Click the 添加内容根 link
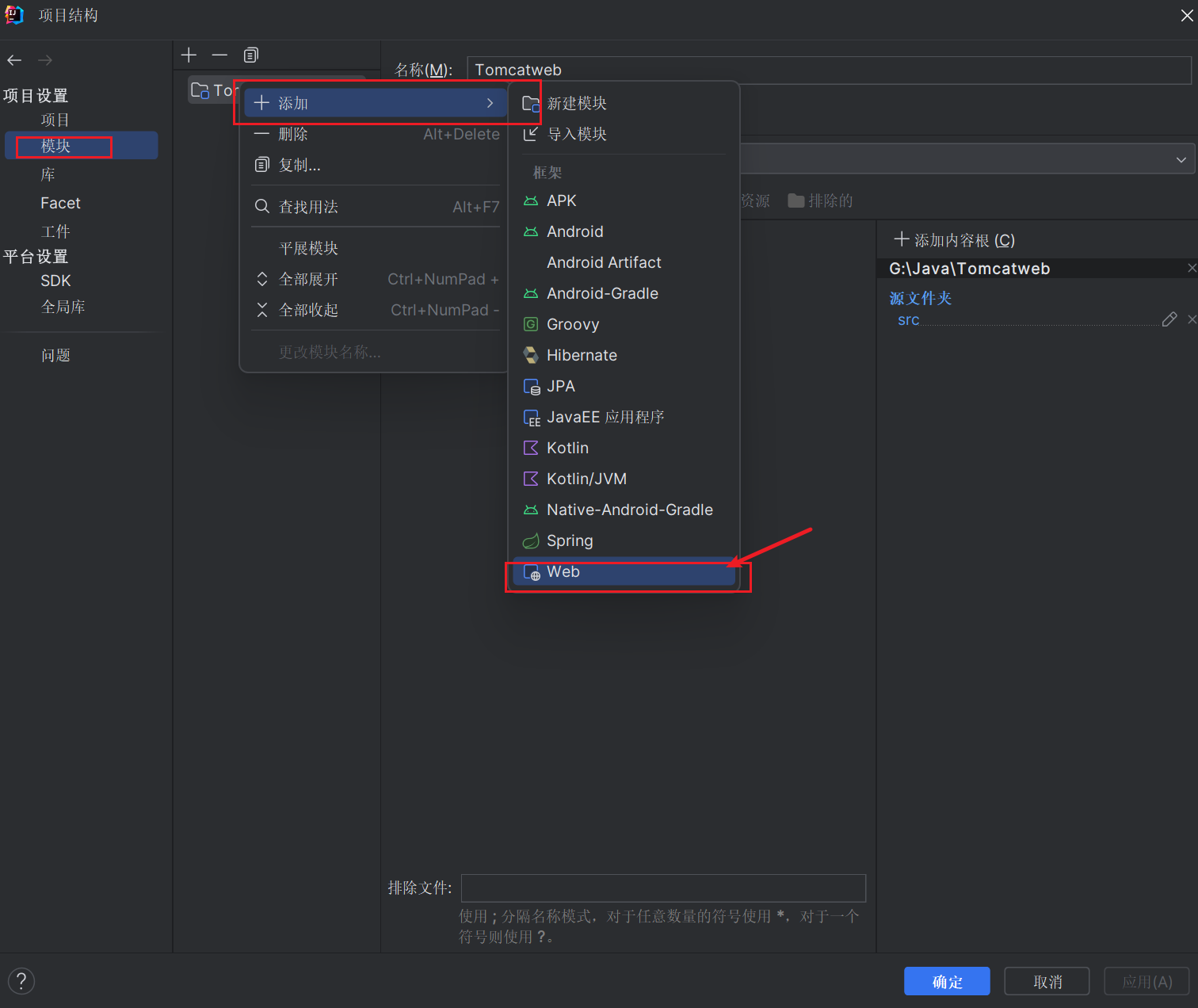 955,240
